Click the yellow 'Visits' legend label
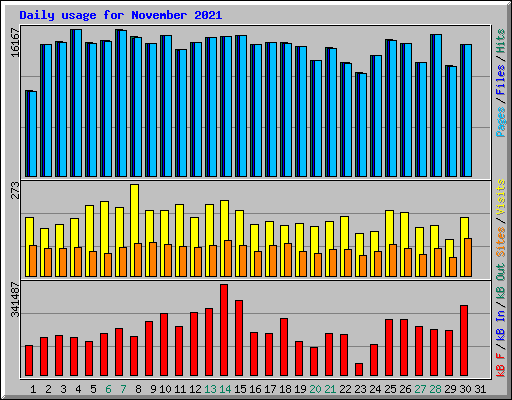The image size is (512, 400). (x=500, y=197)
